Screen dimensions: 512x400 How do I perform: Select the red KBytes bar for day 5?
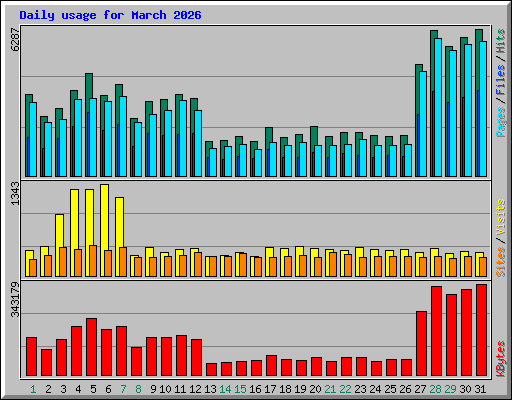[x=92, y=347]
